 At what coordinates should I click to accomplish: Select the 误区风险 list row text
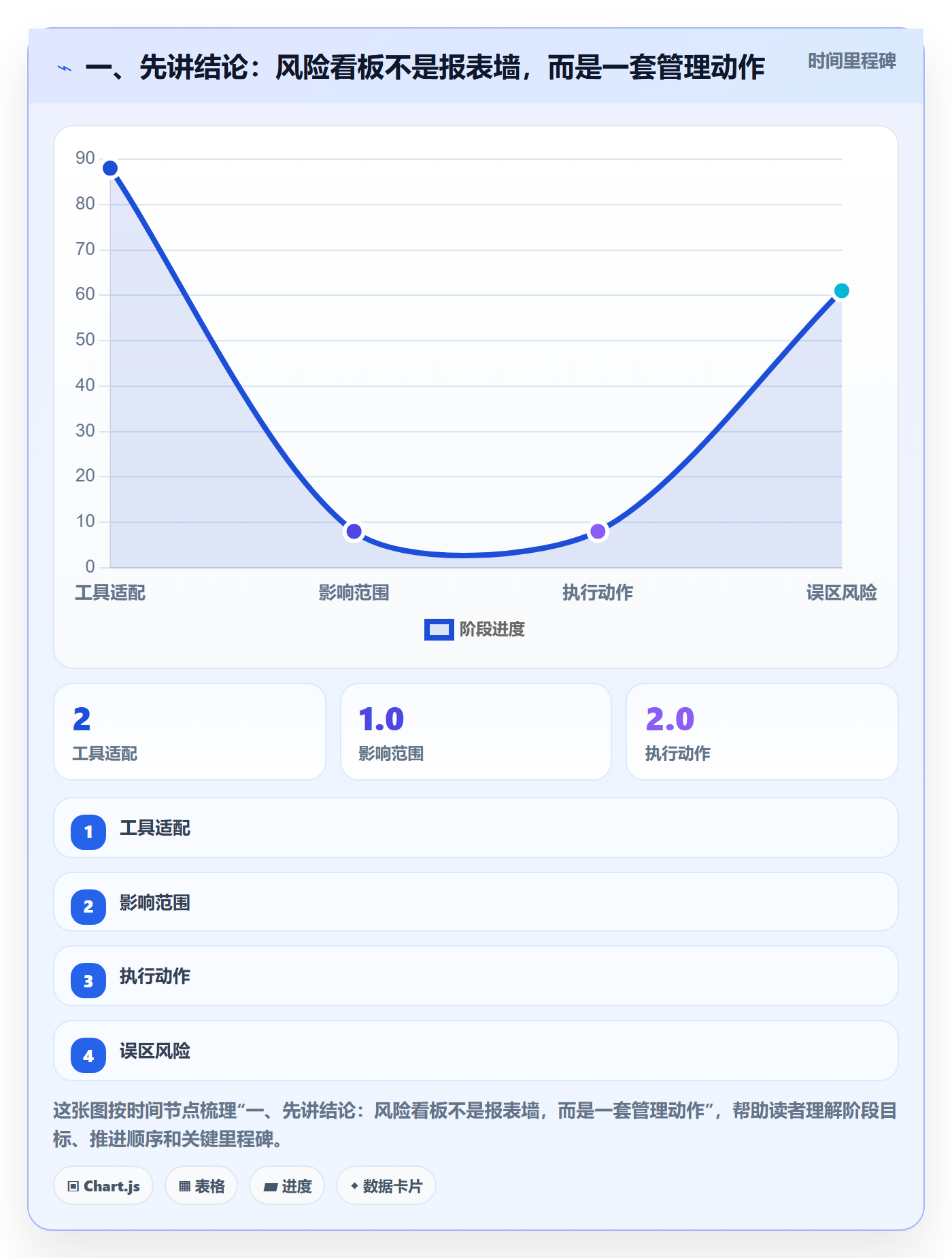[155, 1051]
